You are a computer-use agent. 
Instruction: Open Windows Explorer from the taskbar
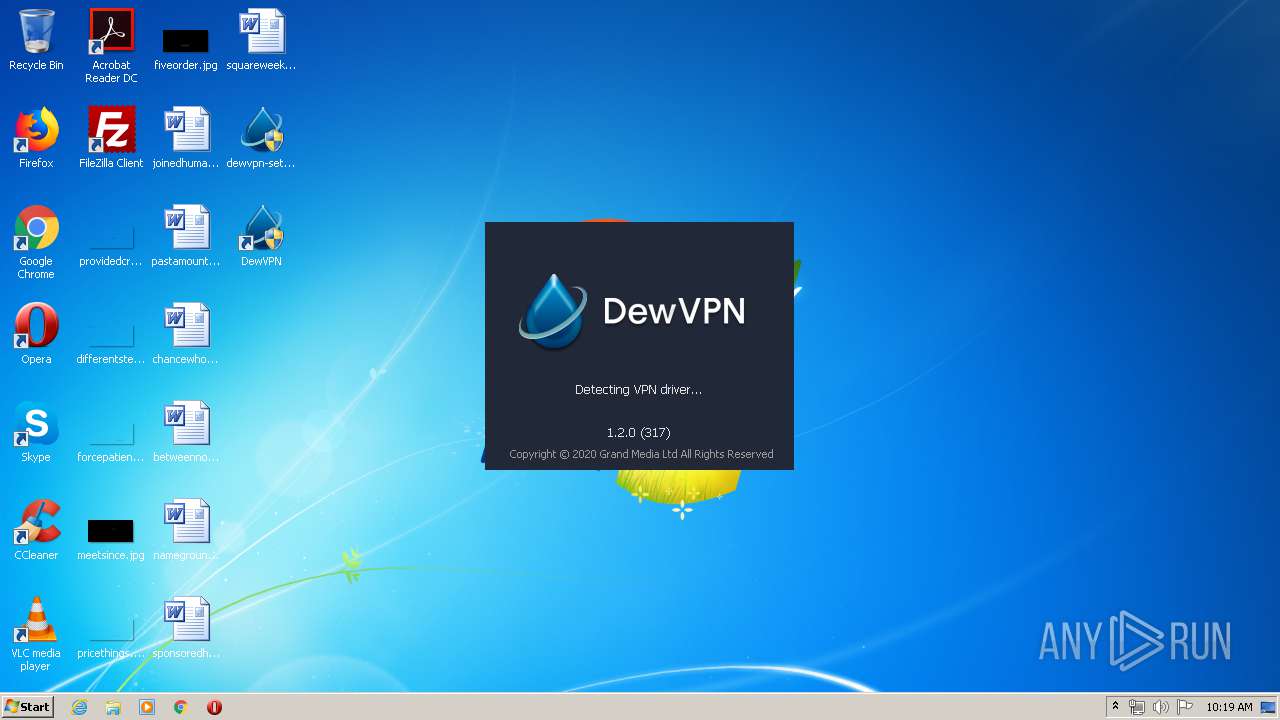pos(113,707)
